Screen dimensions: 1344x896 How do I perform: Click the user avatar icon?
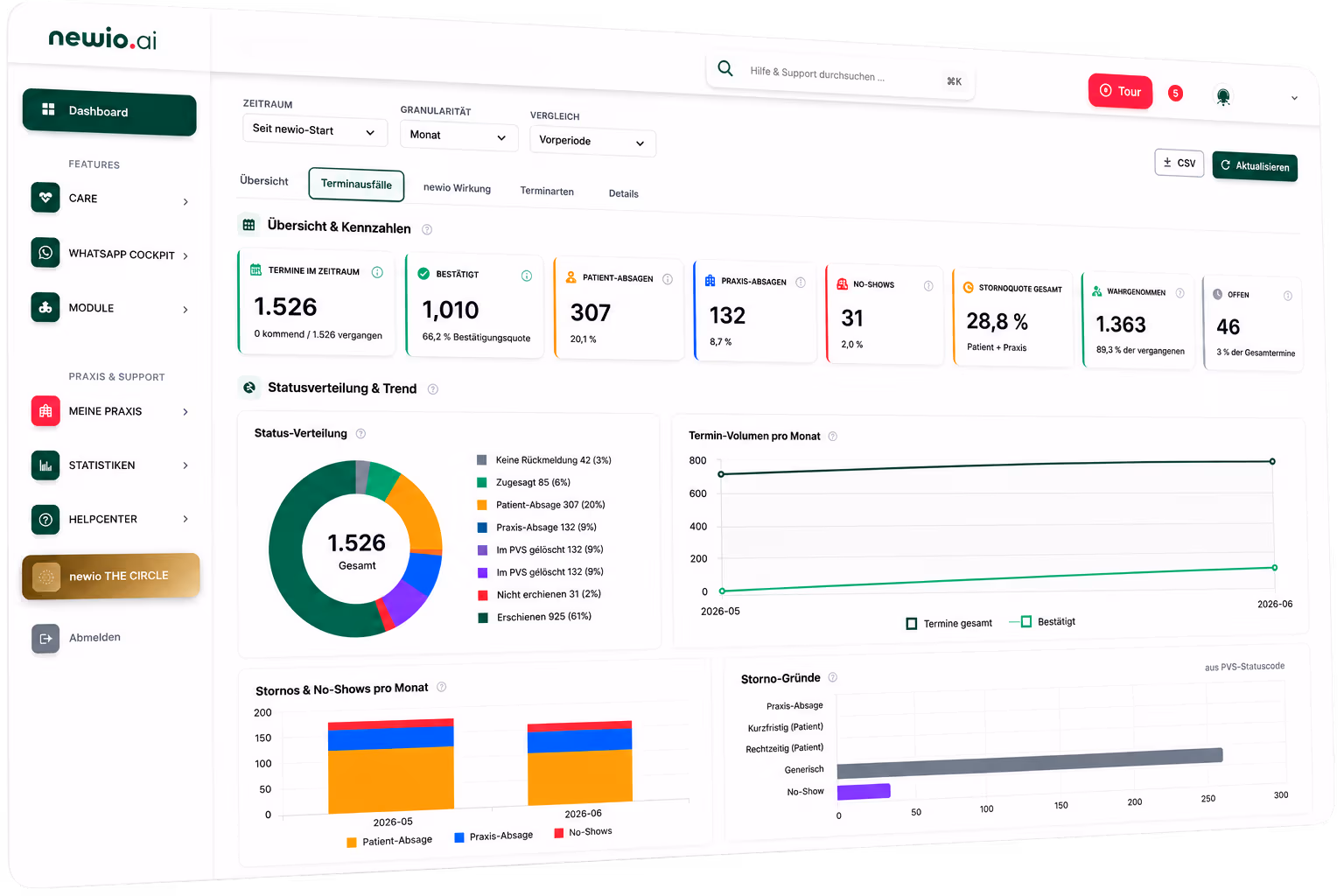1223,96
